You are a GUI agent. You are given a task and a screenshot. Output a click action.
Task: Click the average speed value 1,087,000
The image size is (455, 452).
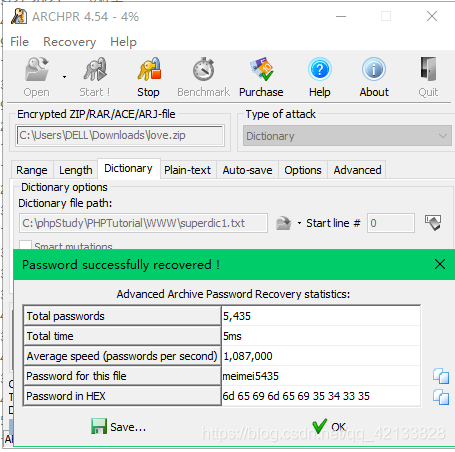click(x=248, y=356)
